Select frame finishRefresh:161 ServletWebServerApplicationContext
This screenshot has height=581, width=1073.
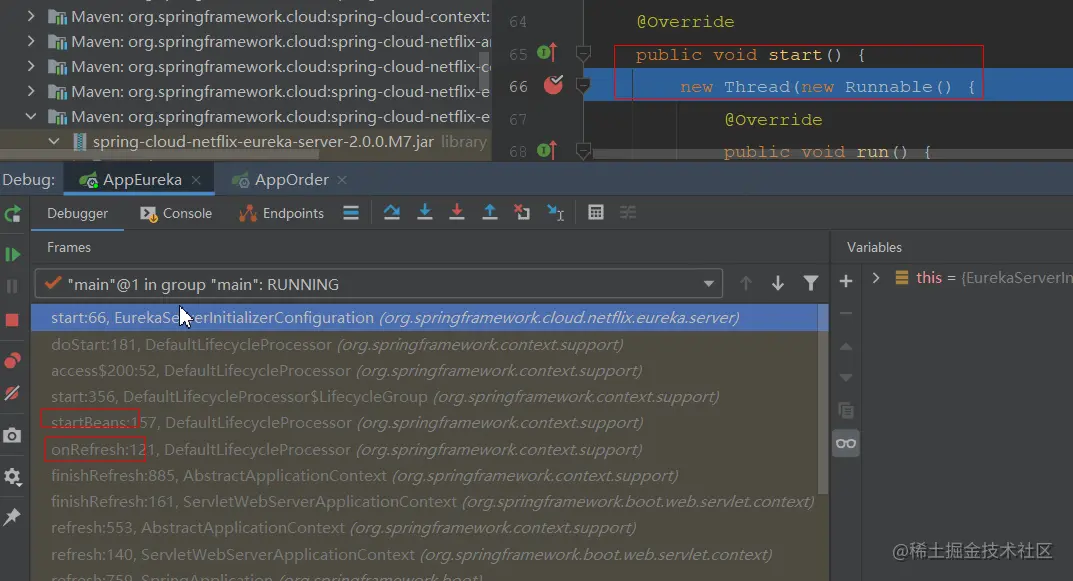click(424, 502)
